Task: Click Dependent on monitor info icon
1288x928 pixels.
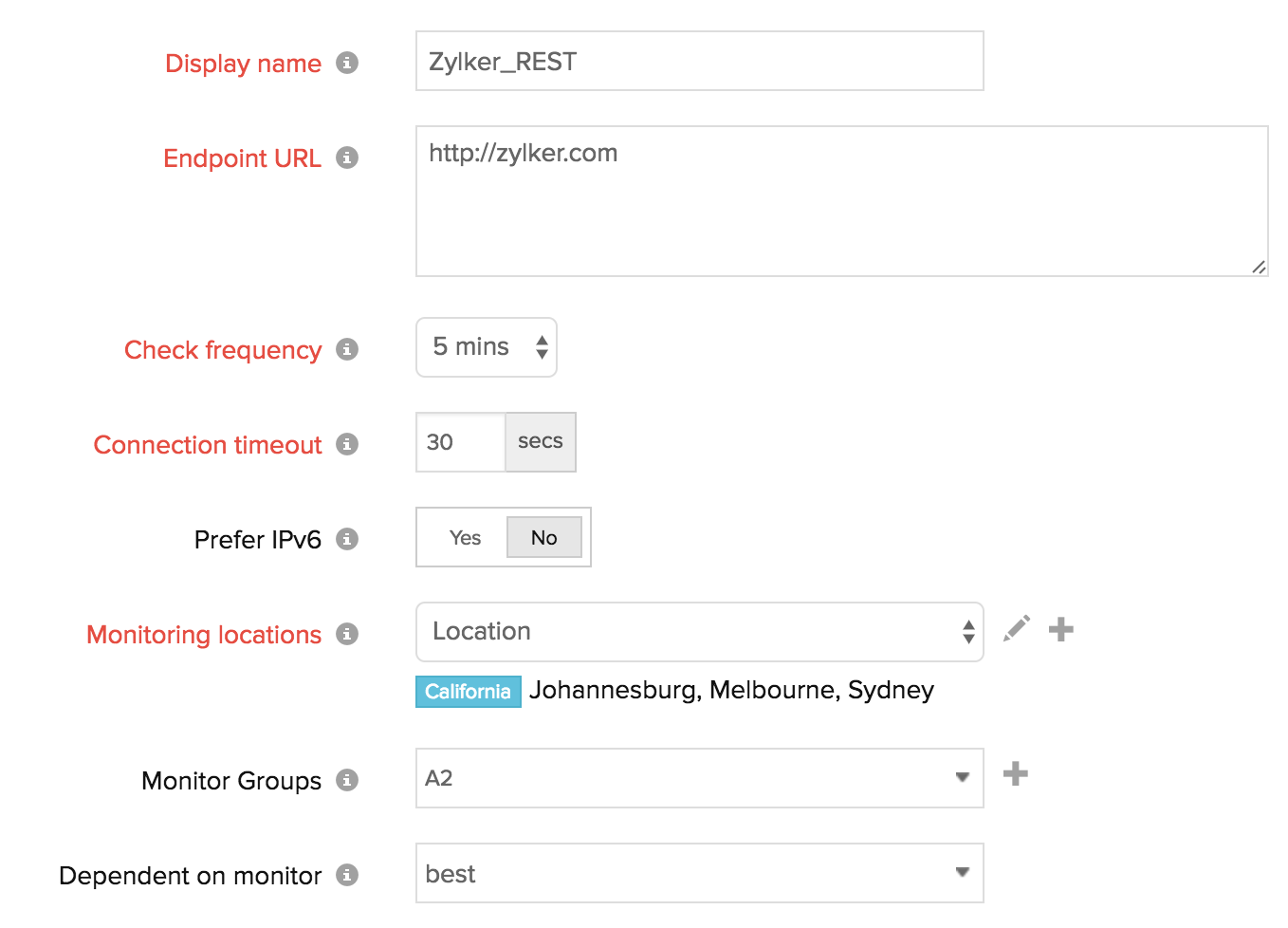Action: pos(347,875)
